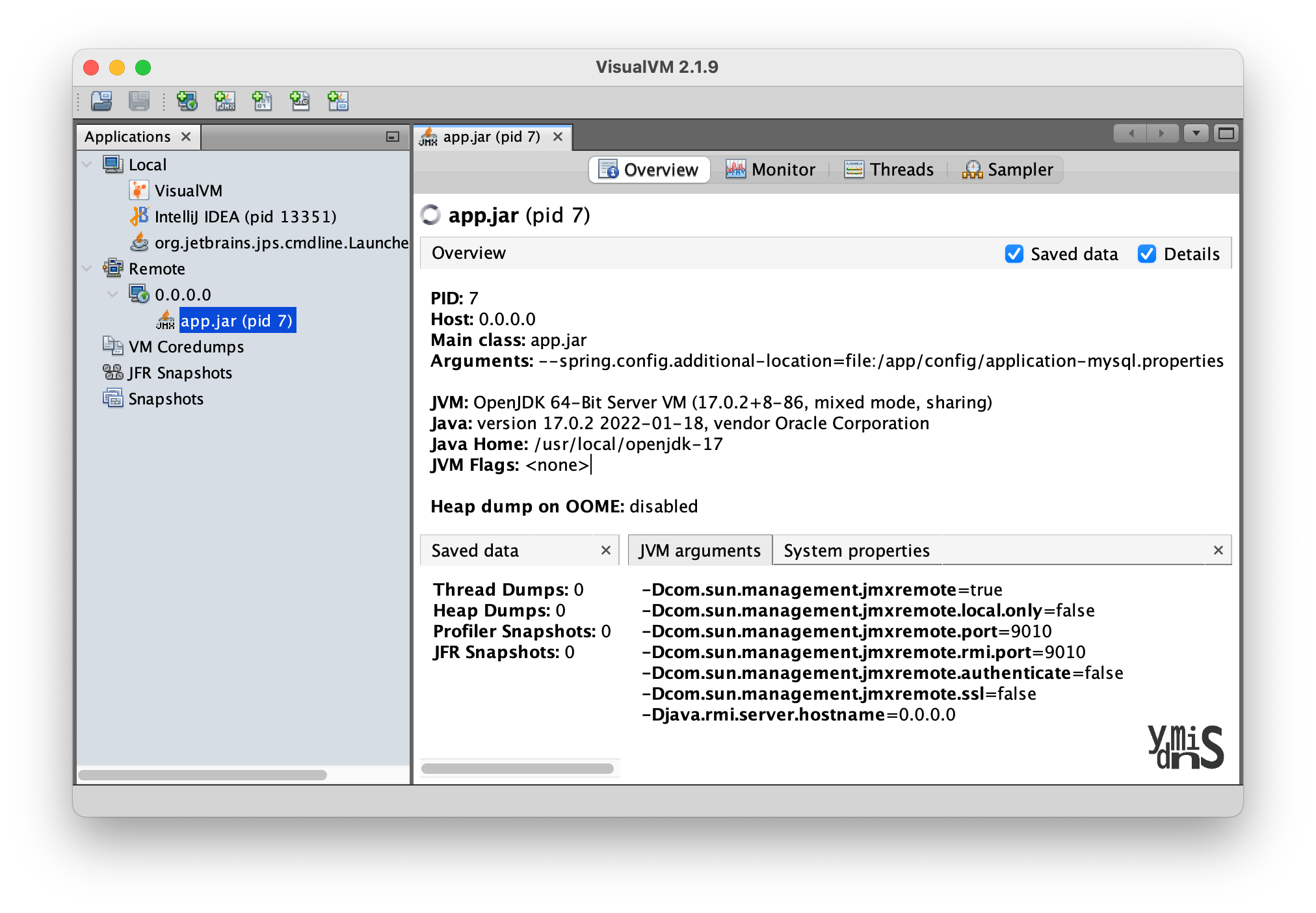
Task: Collapse the Remote tree node
Action: point(87,269)
